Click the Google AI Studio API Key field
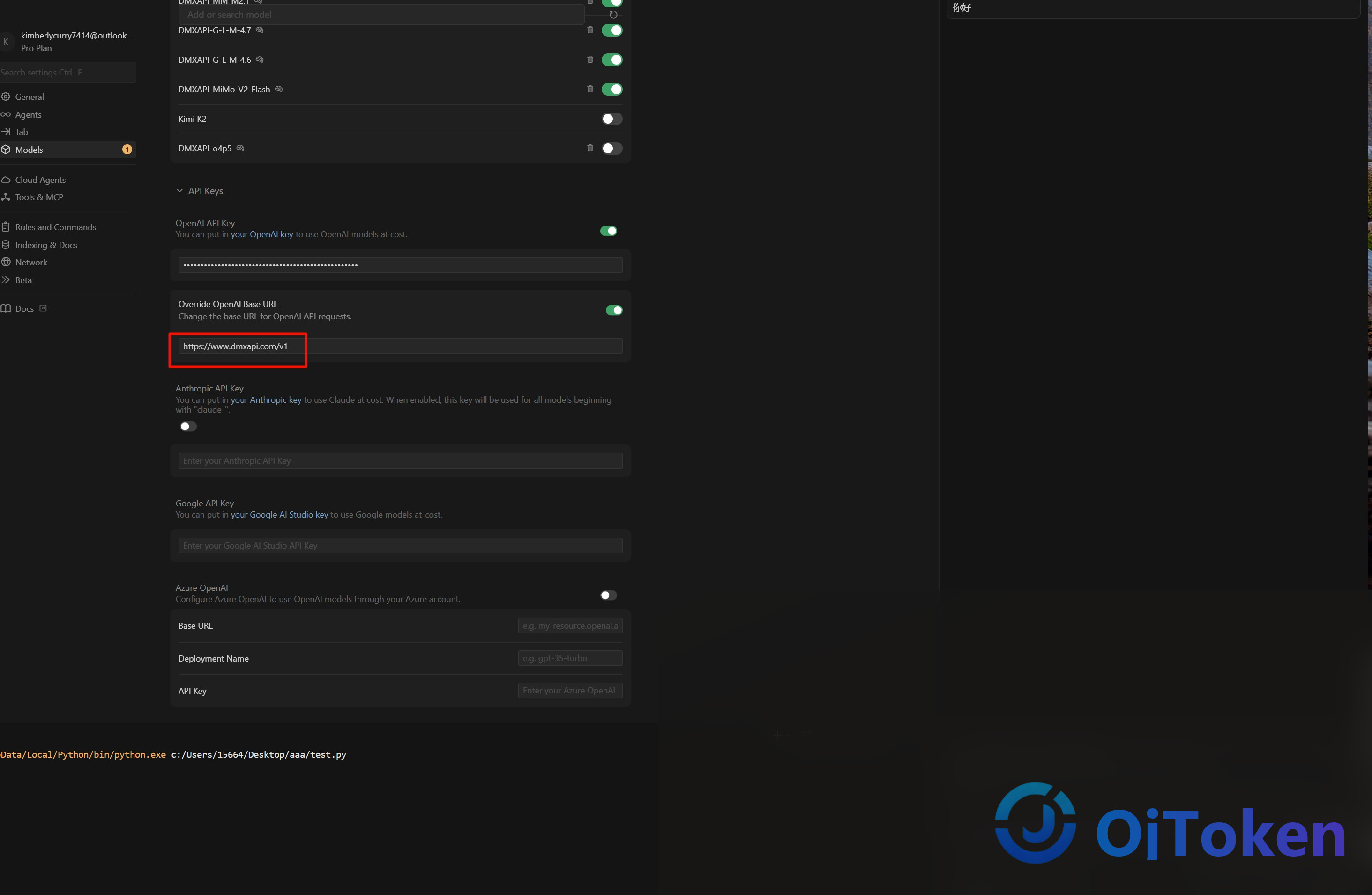 pyautogui.click(x=400, y=546)
